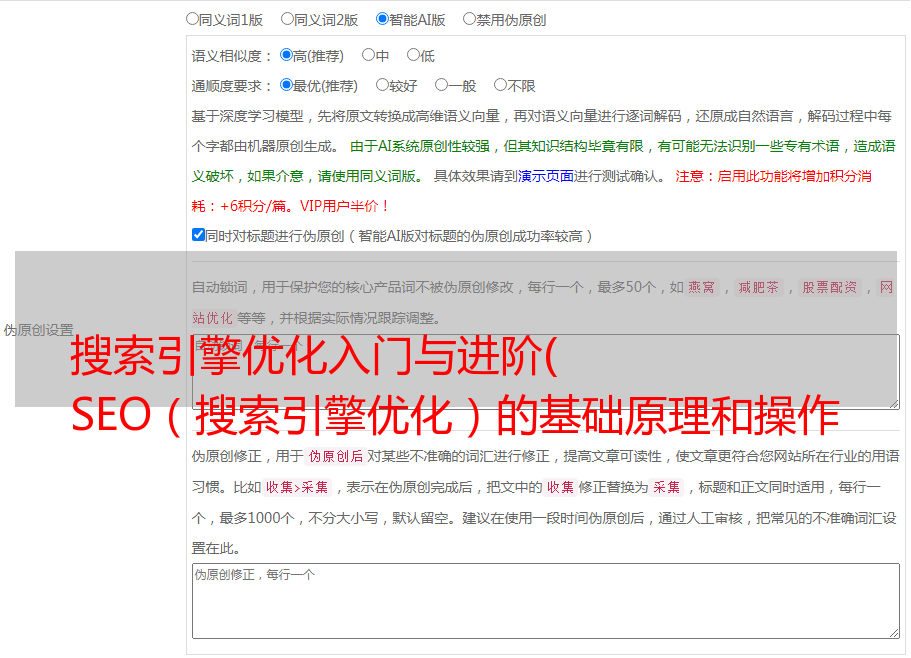
Task: Click the 语义相似度 label
Action: click(x=232, y=56)
